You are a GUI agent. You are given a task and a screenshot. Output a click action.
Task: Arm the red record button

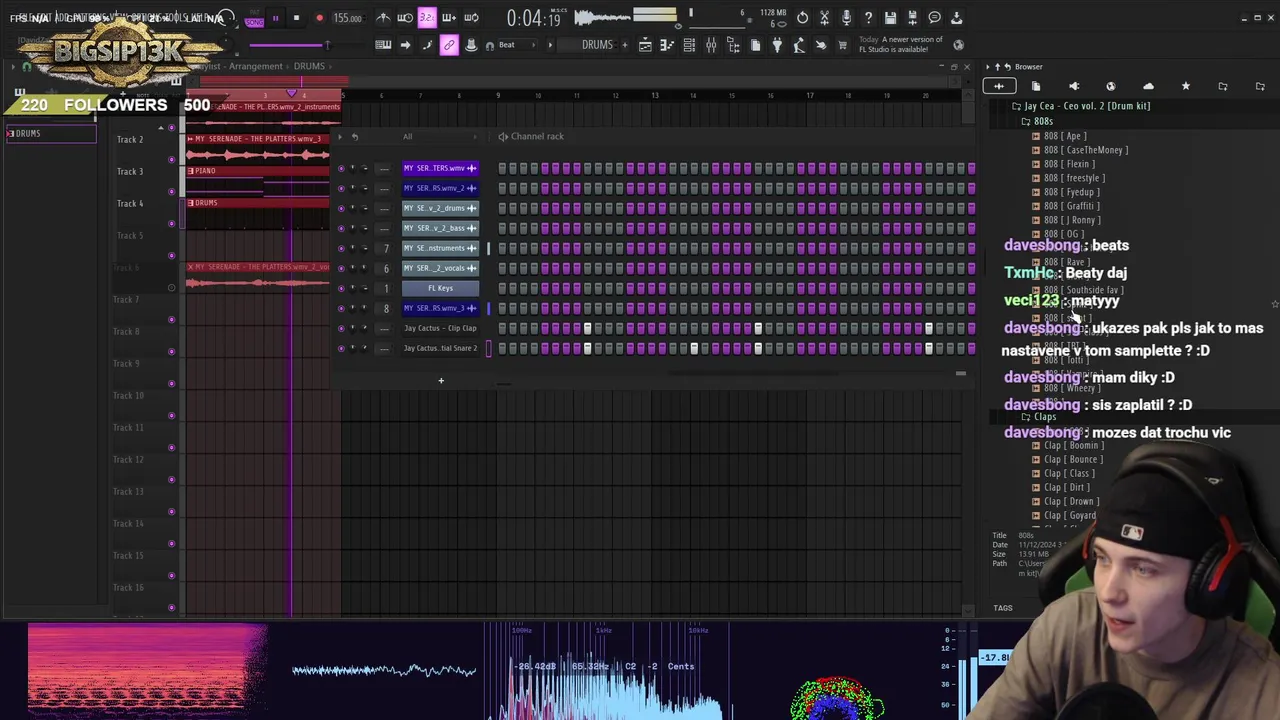coord(319,18)
